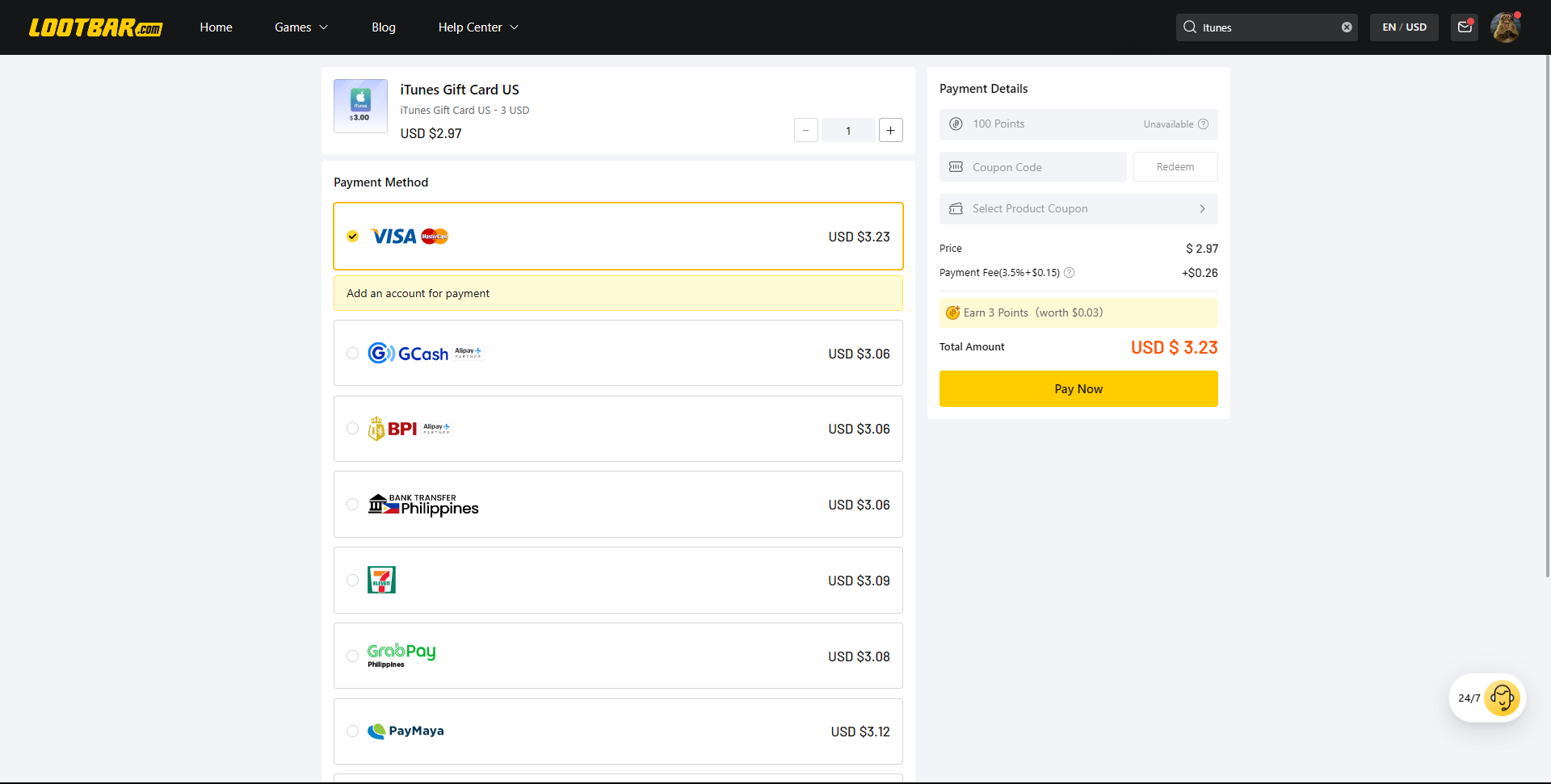Click the GCash price USD $3.06
The height and width of the screenshot is (784, 1551).
(859, 354)
